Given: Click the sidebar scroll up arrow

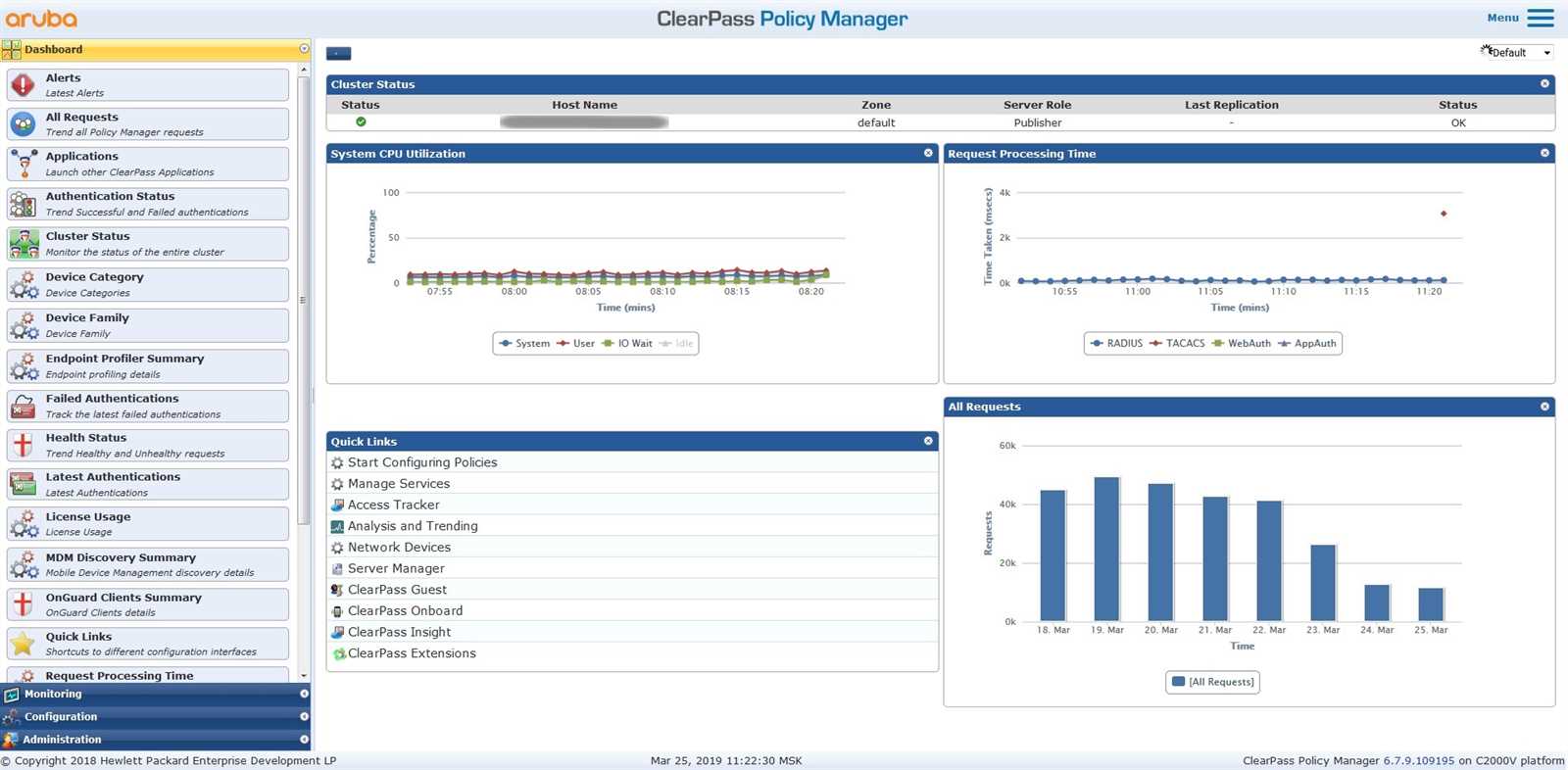Looking at the screenshot, I should (304, 70).
